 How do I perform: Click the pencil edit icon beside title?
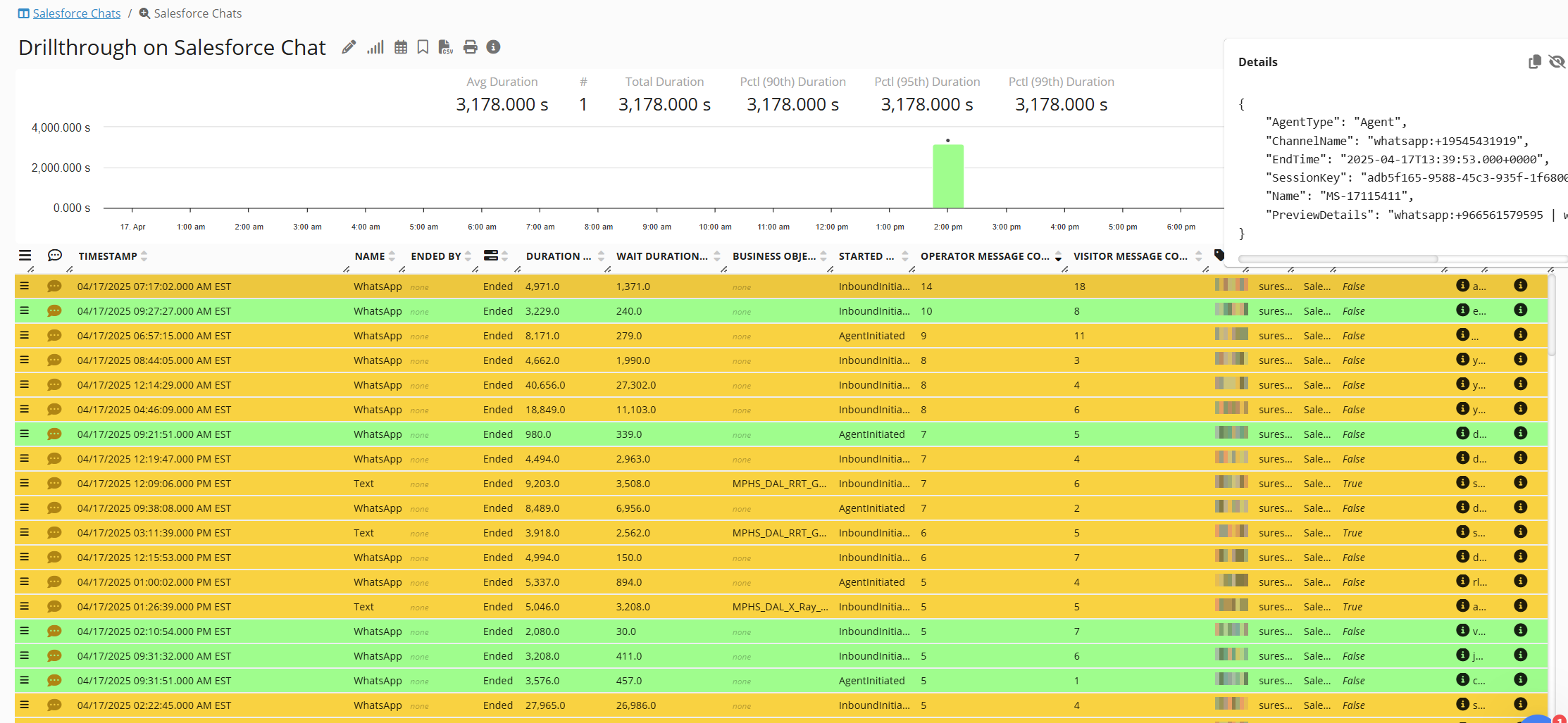pos(348,47)
